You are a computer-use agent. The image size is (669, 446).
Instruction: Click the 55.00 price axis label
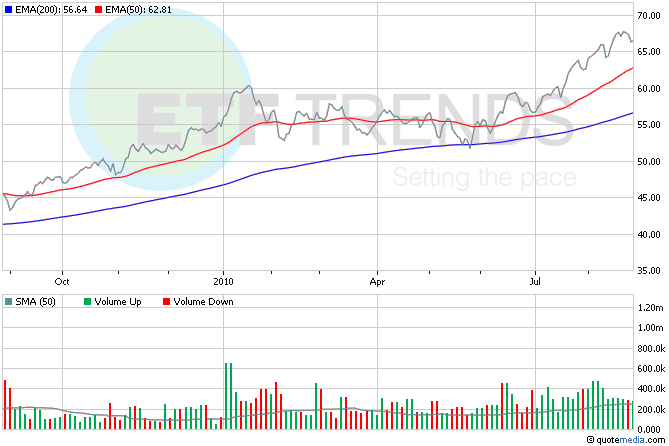(x=649, y=125)
